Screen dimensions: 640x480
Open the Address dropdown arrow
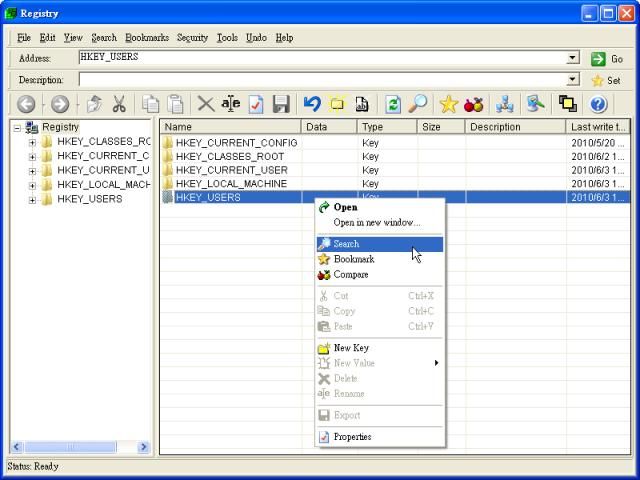coord(573,59)
